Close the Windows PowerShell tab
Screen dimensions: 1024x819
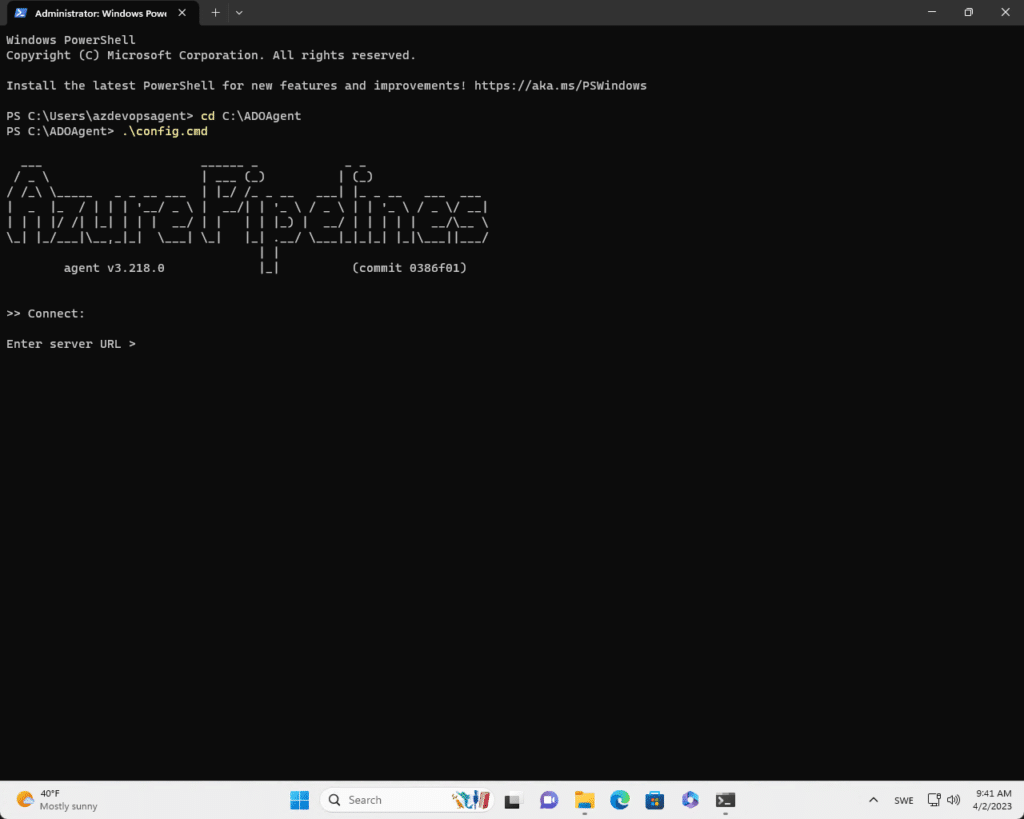tap(182, 13)
